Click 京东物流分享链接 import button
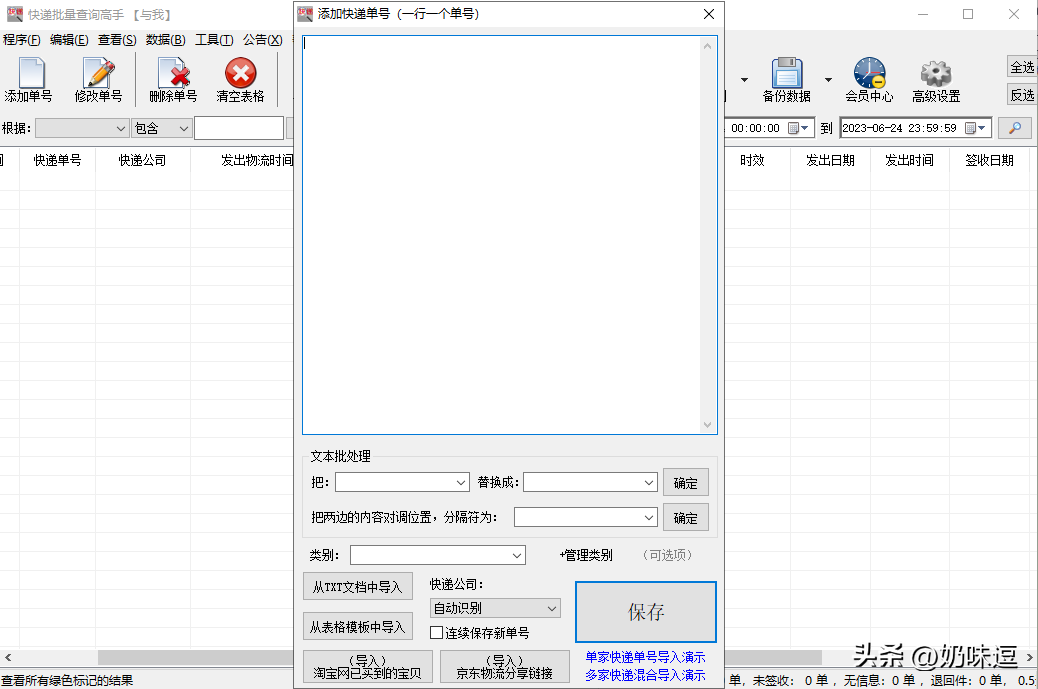 click(x=504, y=667)
